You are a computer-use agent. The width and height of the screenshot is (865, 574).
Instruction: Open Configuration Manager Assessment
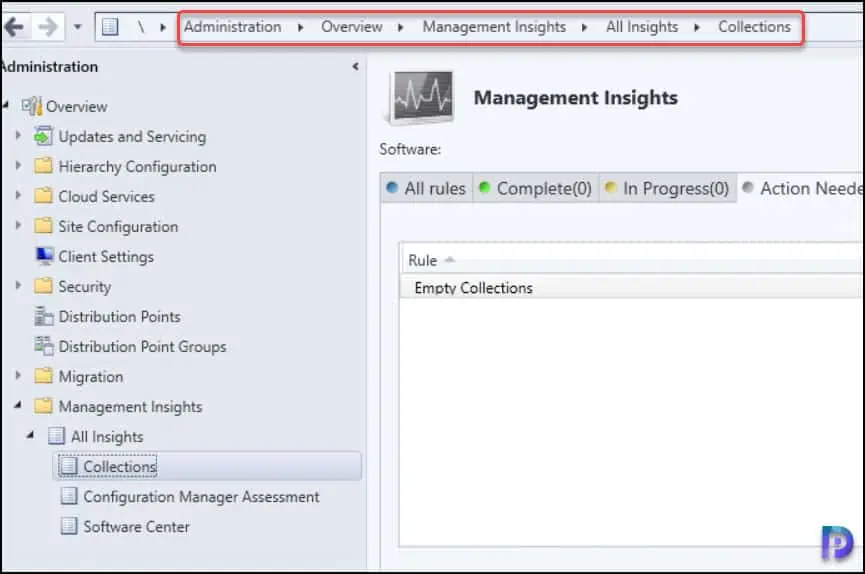(201, 497)
